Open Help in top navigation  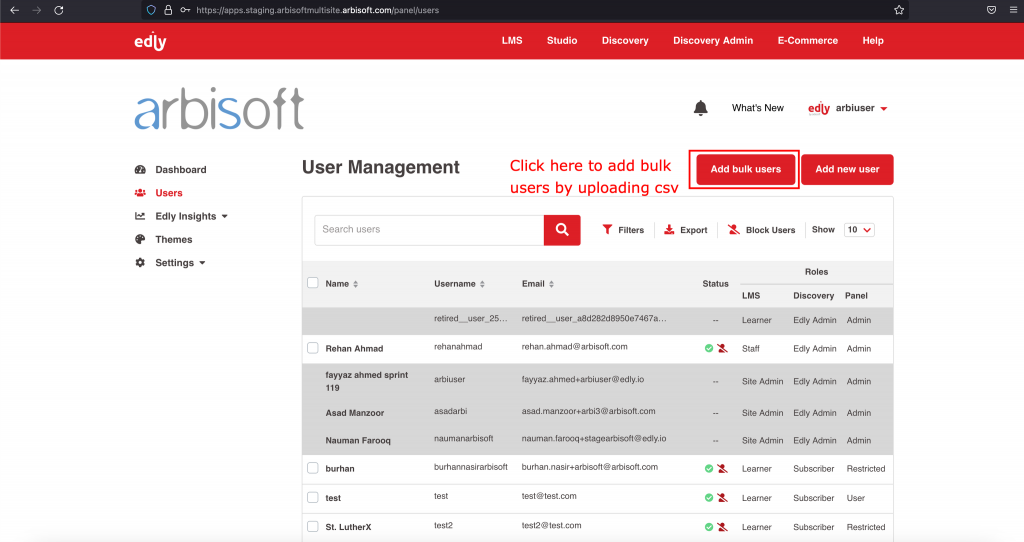(873, 40)
